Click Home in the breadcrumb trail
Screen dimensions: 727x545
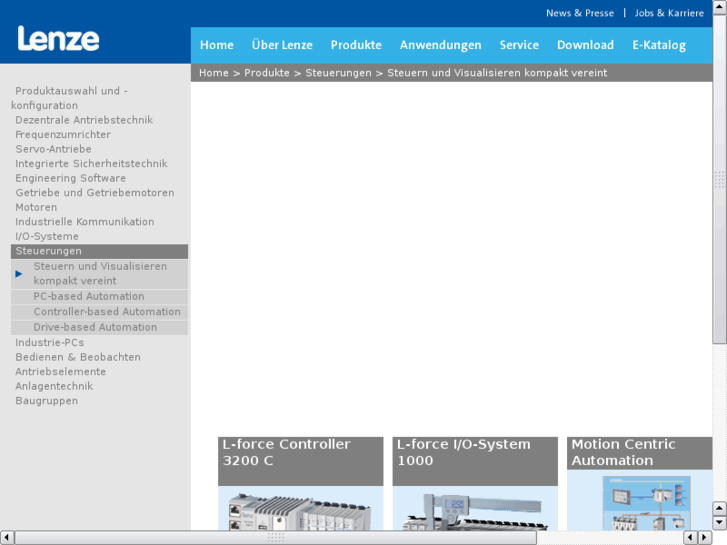214,73
